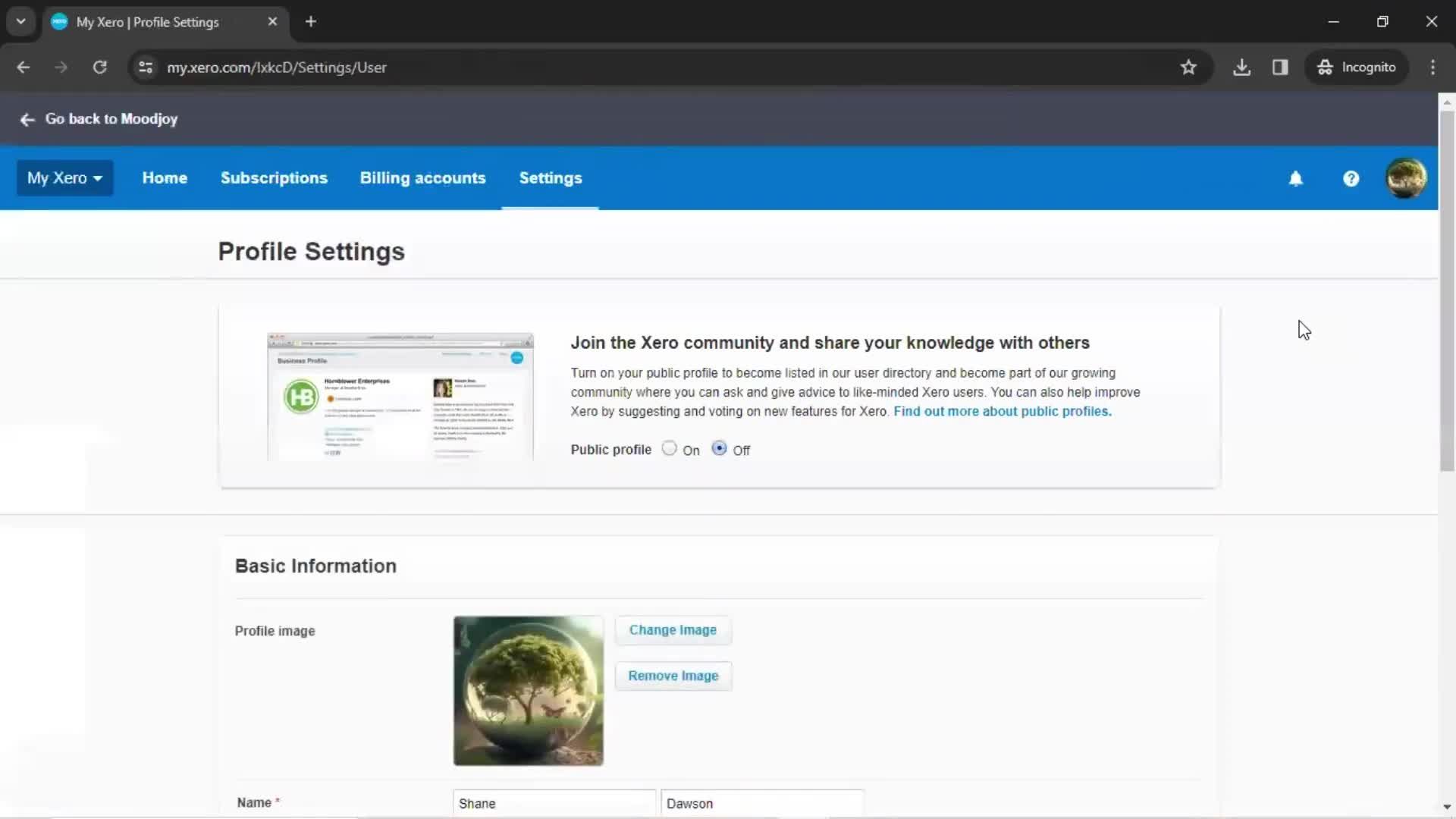Screen dimensions: 1456x819
Task: Click the back arrow beside Go back to Moodjoy
Action: click(27, 120)
